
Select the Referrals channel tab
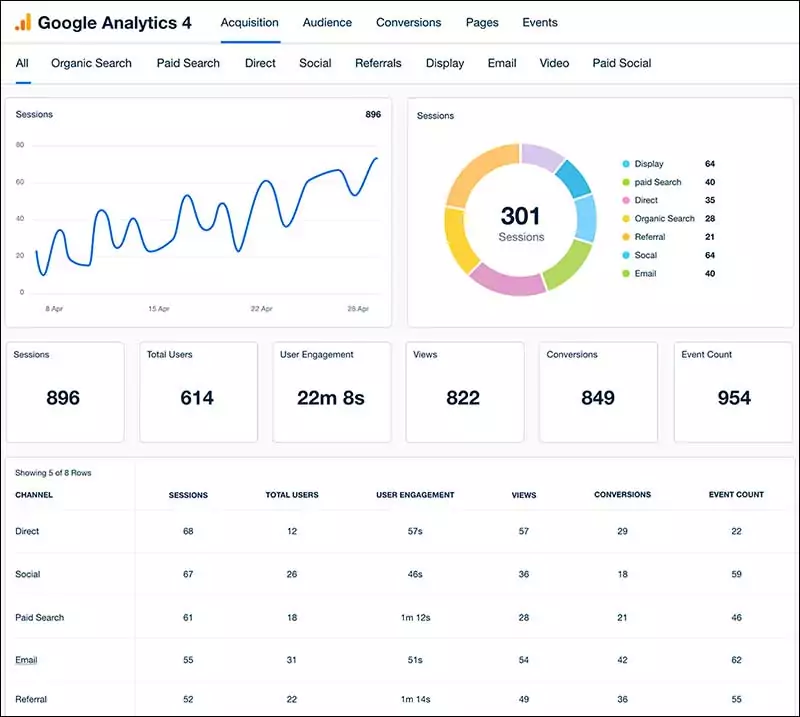(378, 63)
